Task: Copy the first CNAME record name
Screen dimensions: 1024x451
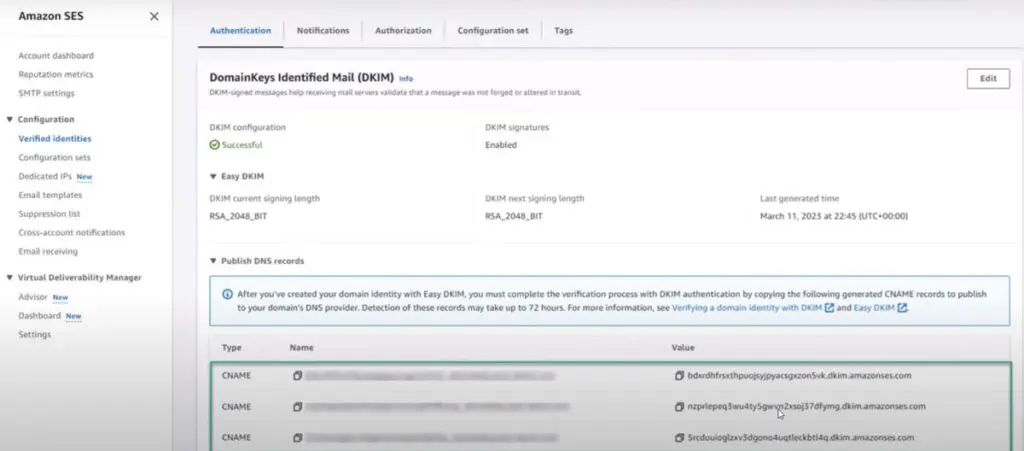Action: [x=297, y=376]
